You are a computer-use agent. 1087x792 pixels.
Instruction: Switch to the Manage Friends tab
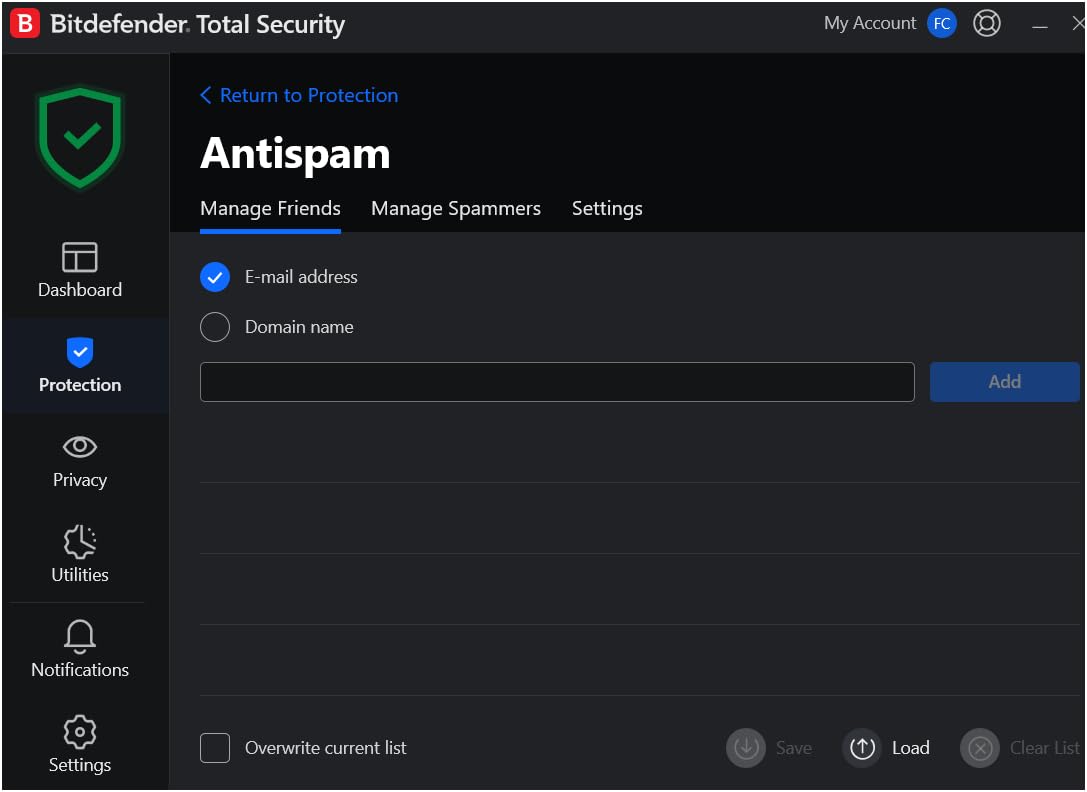(x=270, y=209)
